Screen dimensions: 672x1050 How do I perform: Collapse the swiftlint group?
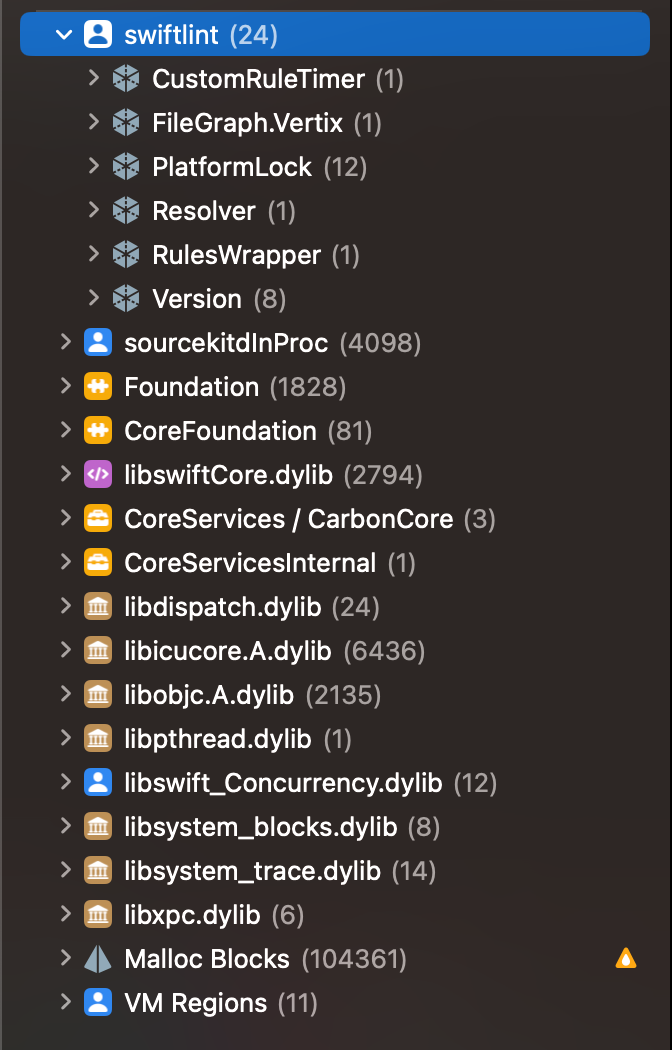tap(64, 34)
